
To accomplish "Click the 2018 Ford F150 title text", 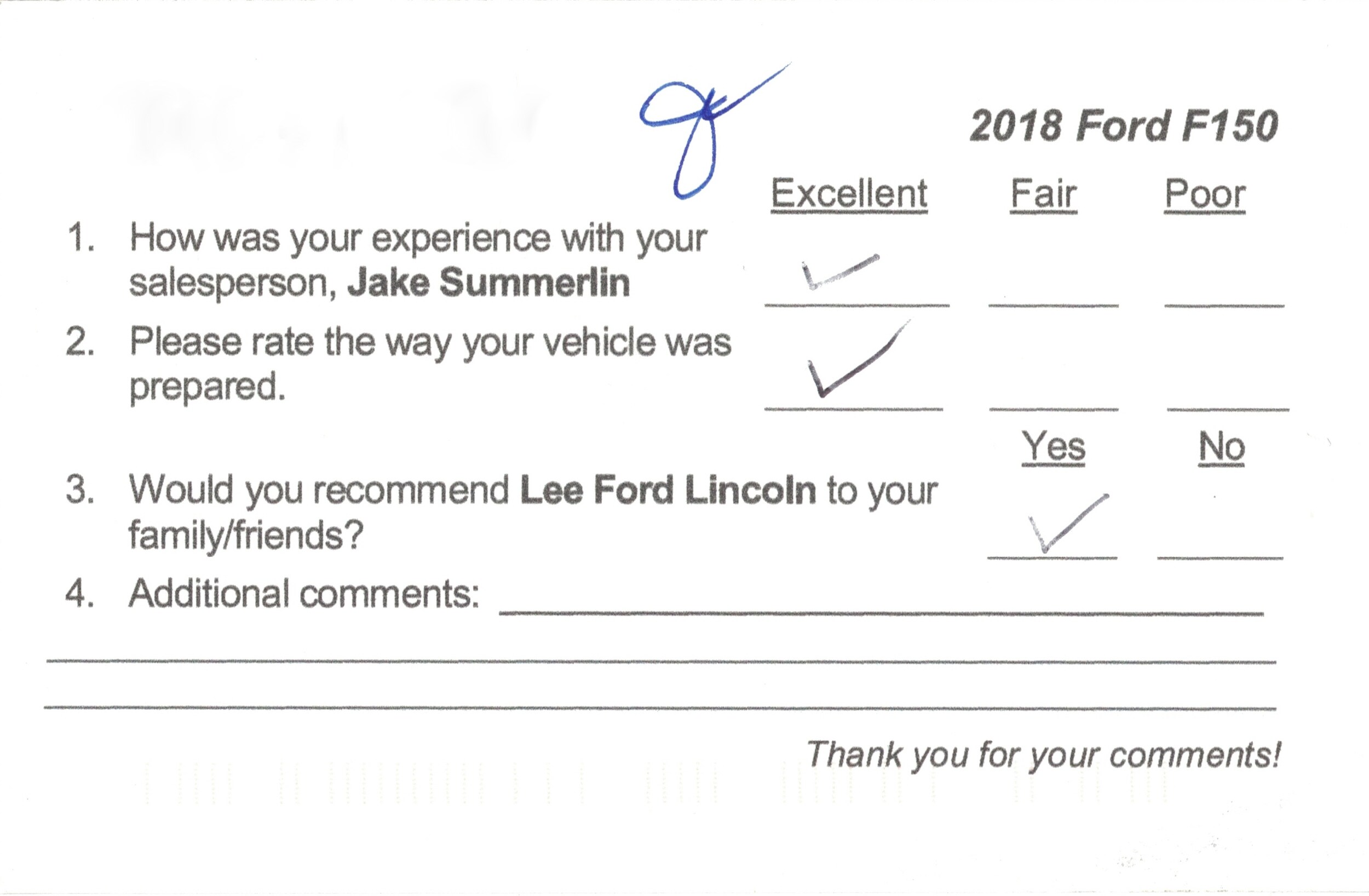I will tap(1123, 126).
